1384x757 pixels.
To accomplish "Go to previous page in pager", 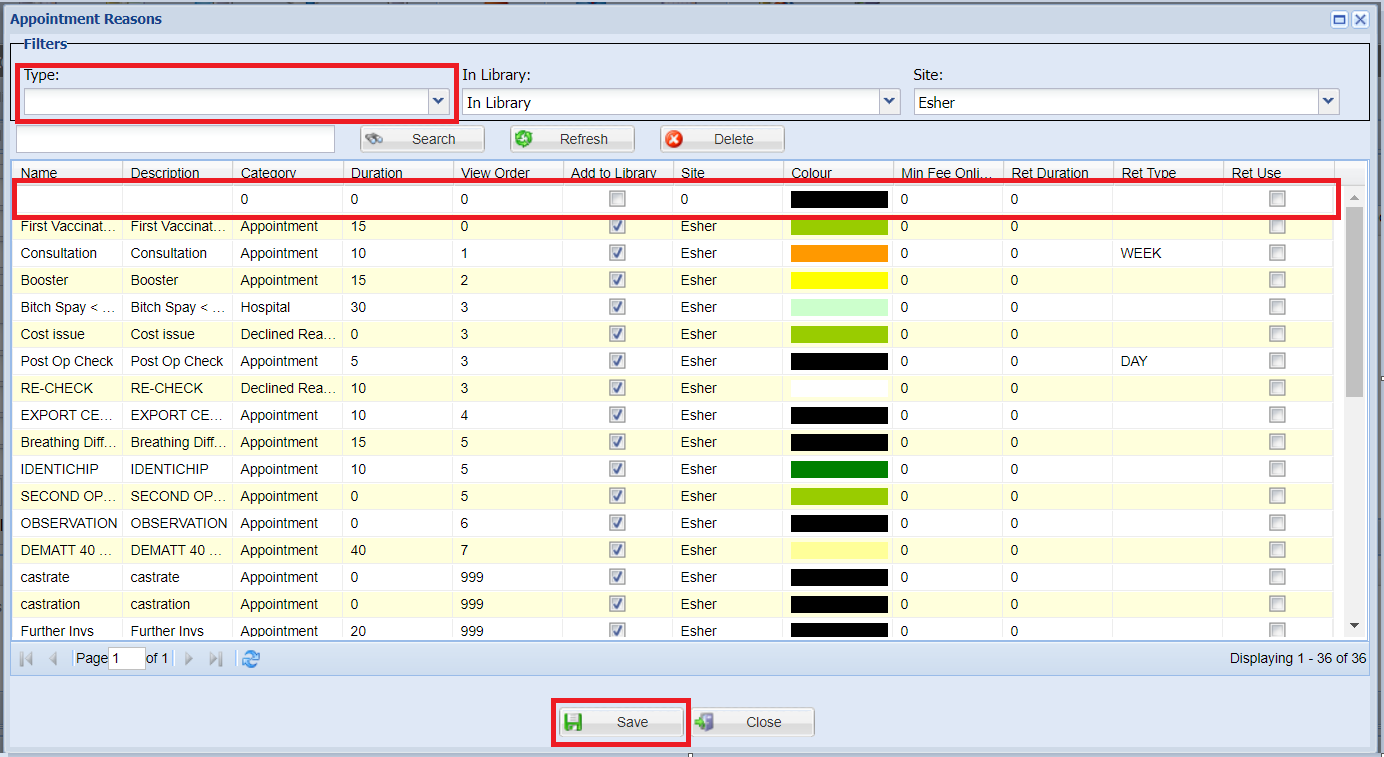I will click(53, 659).
